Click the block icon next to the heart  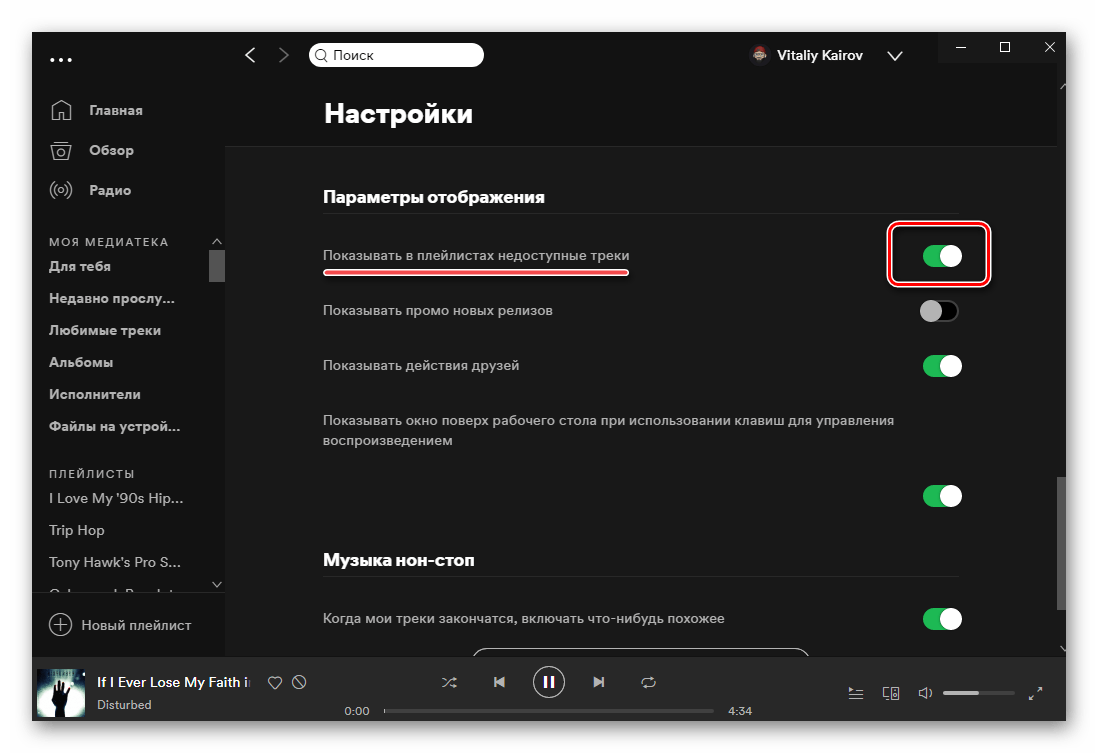(x=299, y=682)
